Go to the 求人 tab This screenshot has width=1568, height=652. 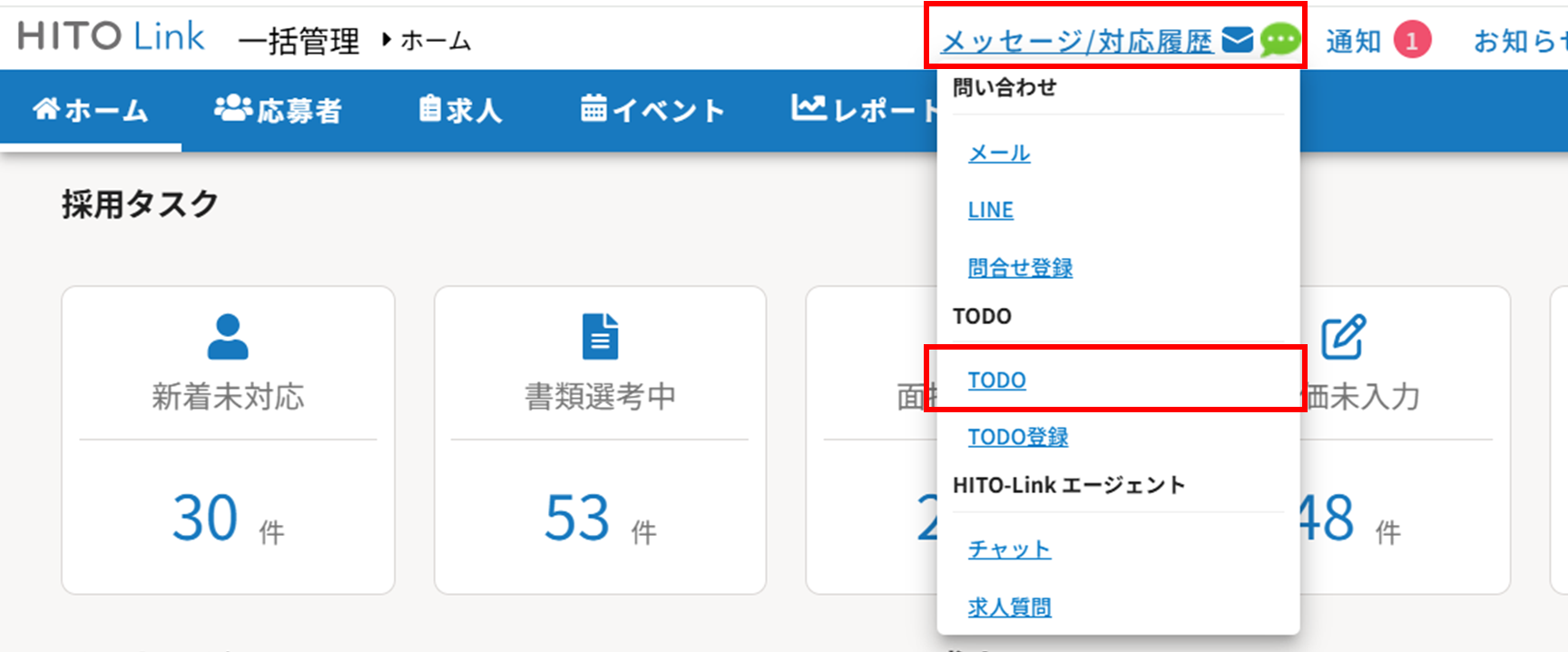click(x=460, y=111)
